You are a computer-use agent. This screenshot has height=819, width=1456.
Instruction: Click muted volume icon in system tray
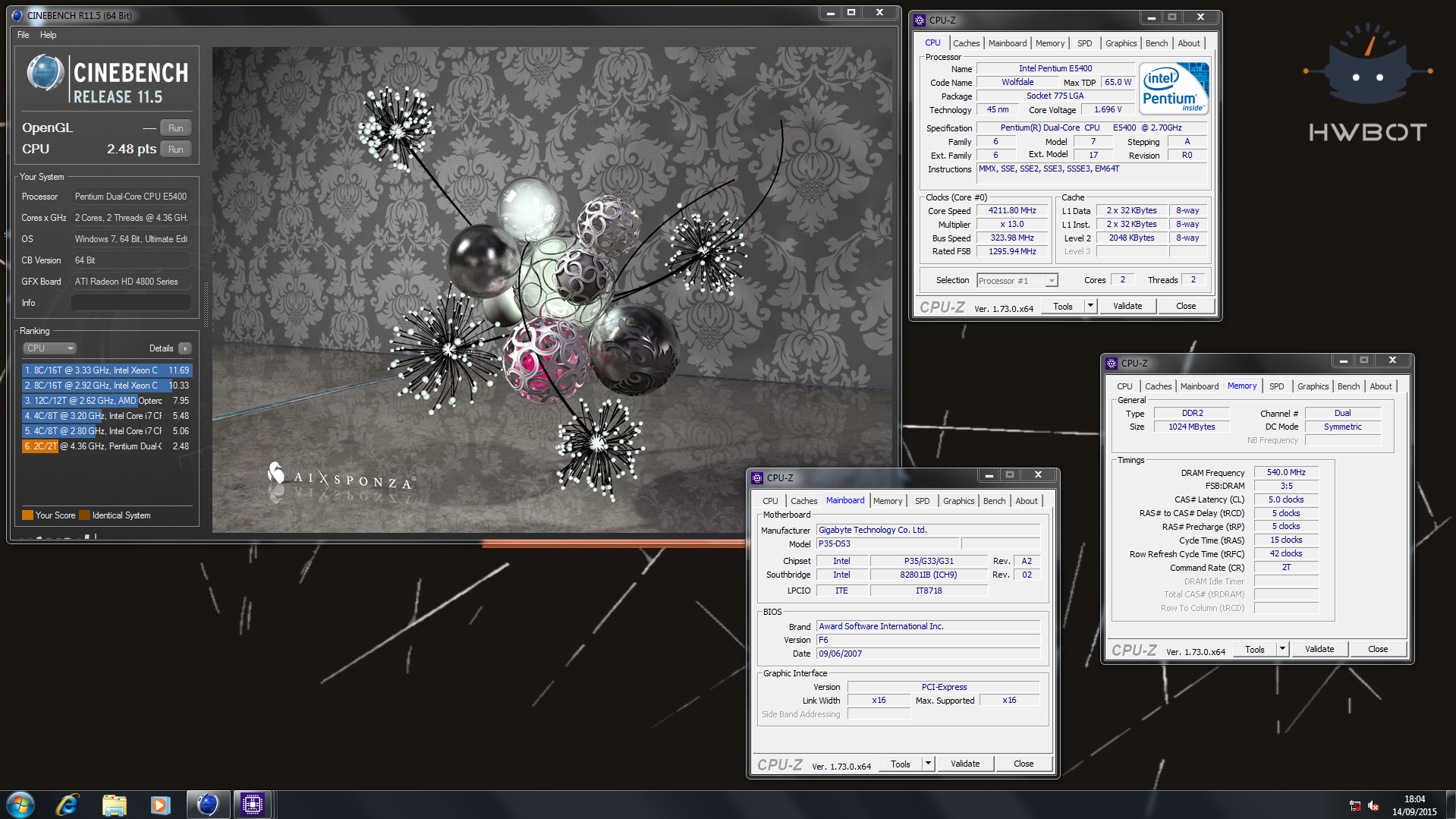[1373, 805]
